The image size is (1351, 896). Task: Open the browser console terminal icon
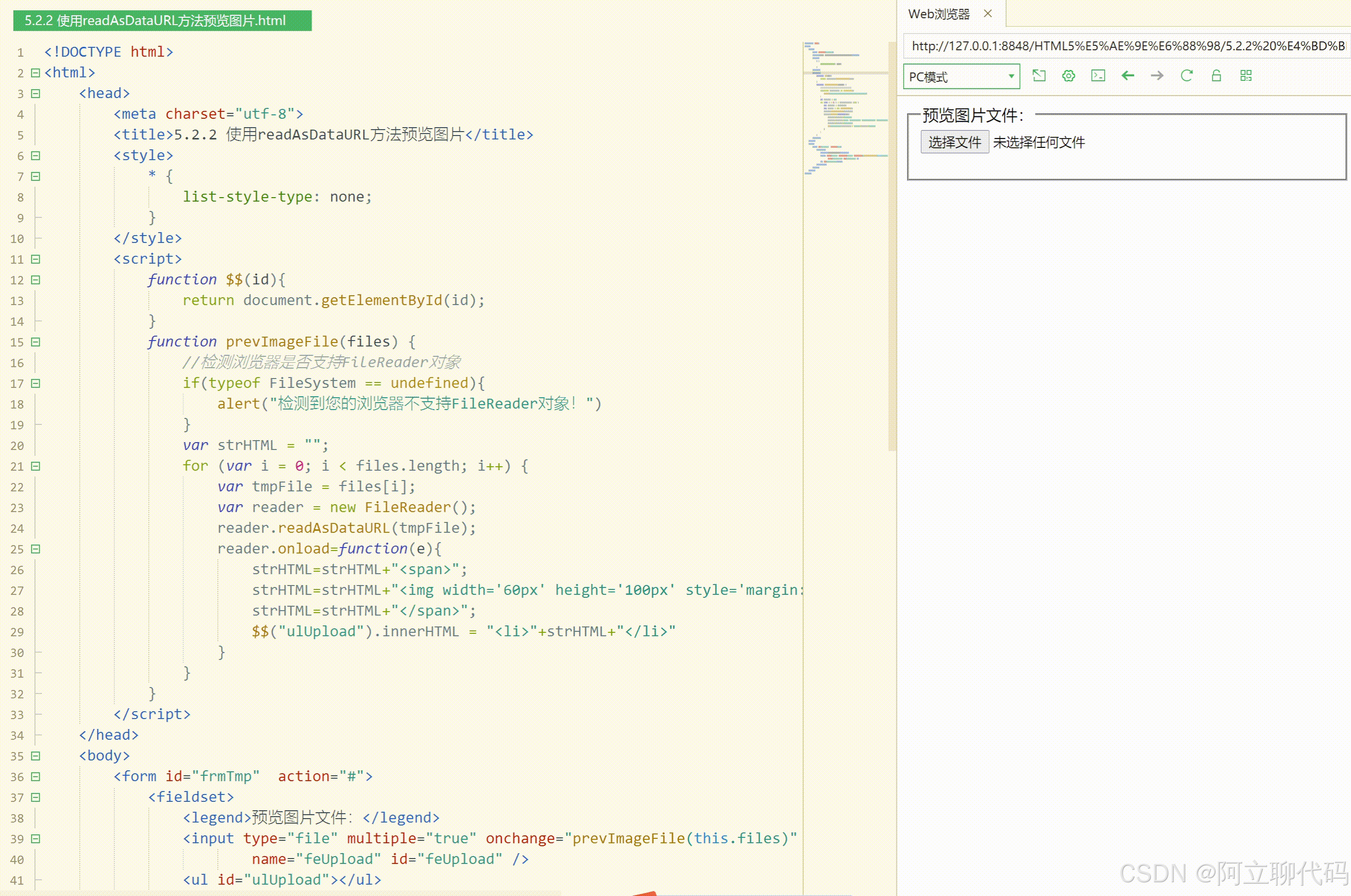click(1098, 75)
